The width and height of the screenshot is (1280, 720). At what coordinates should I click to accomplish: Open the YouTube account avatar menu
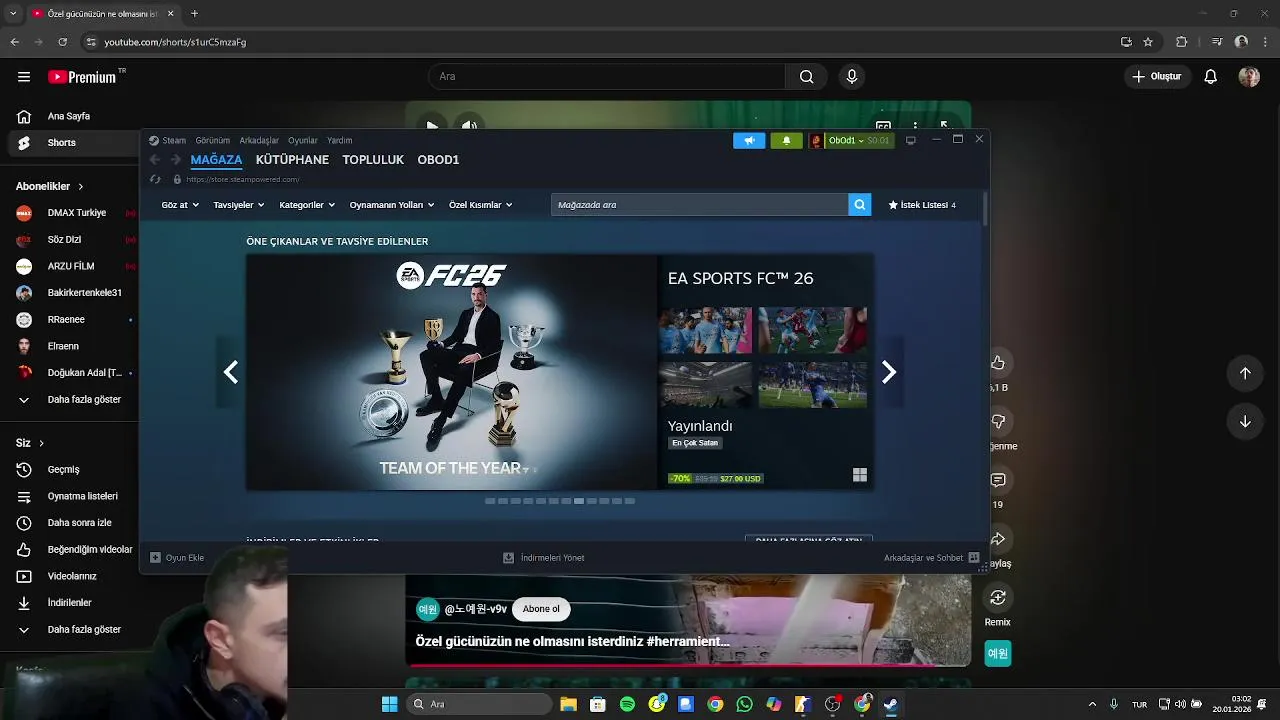1249,77
